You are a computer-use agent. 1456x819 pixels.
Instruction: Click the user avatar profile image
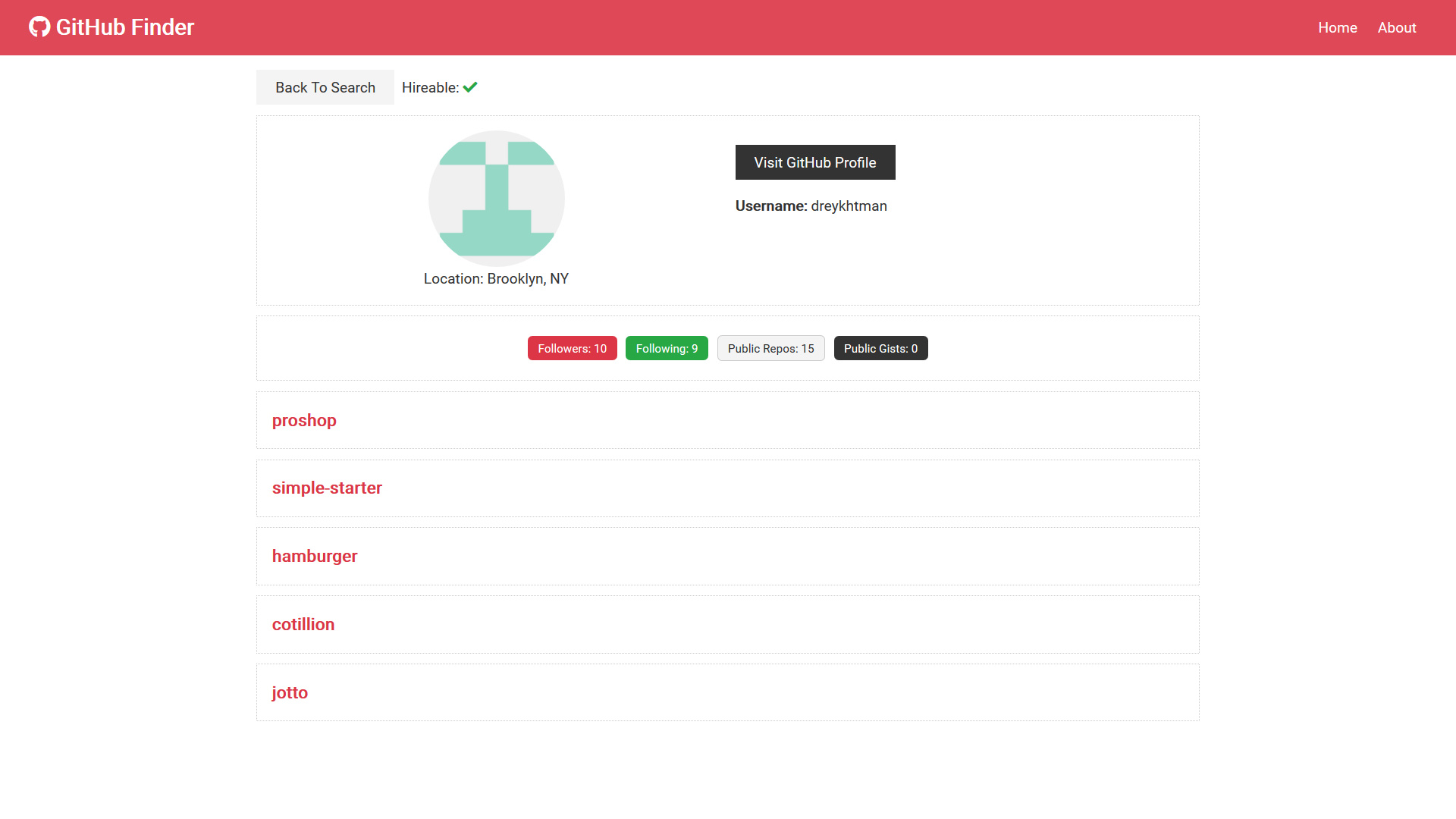click(495, 198)
